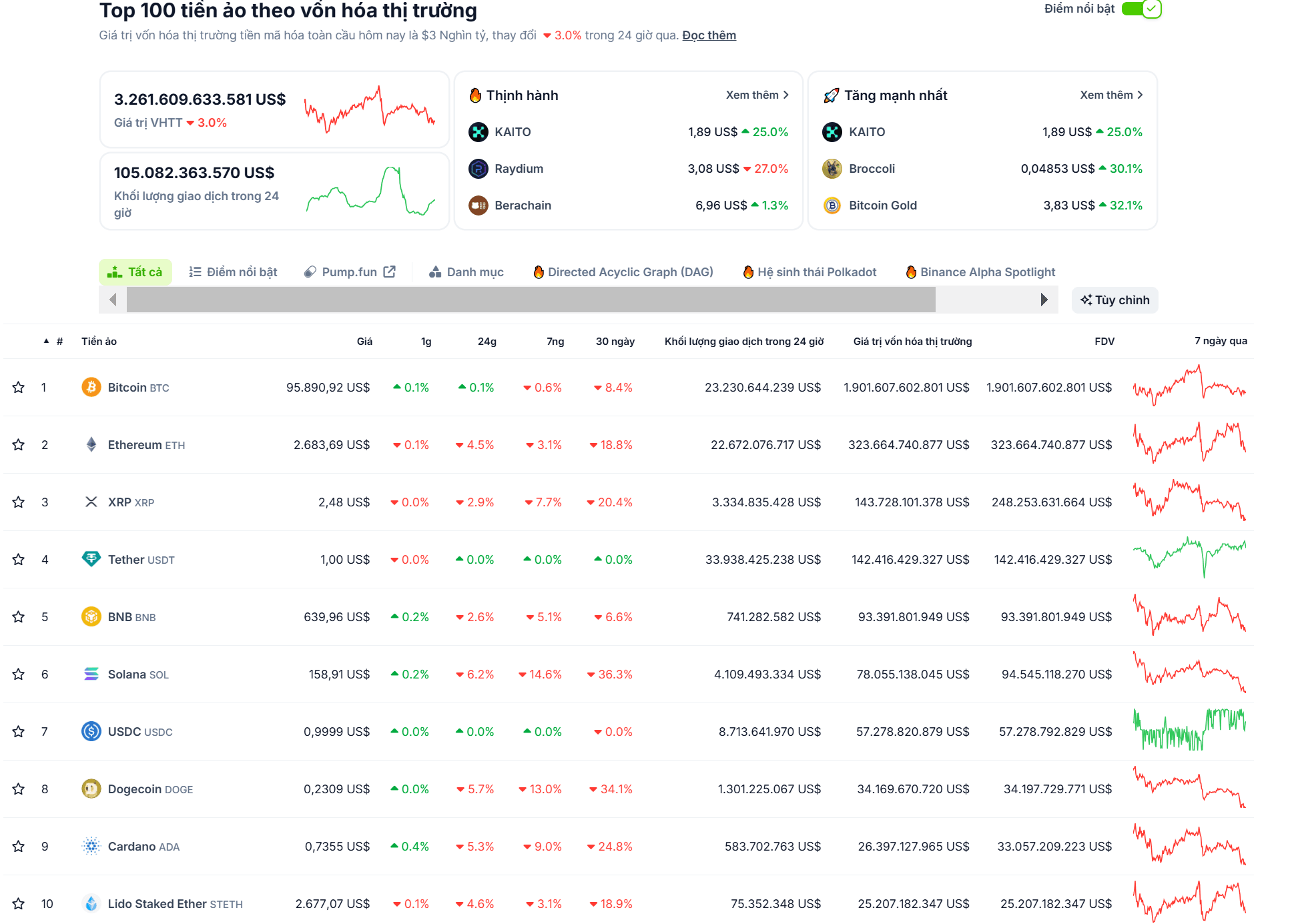Sort table by Giá column
The width and height of the screenshot is (1290, 924).
point(364,342)
